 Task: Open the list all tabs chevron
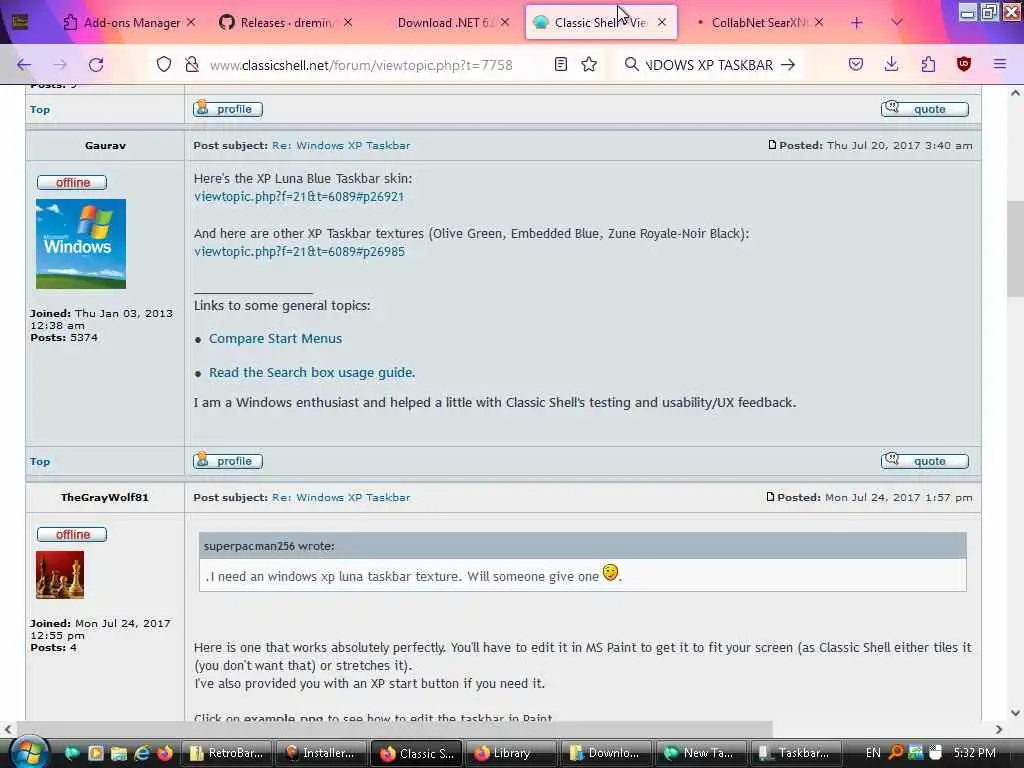pos(897,22)
